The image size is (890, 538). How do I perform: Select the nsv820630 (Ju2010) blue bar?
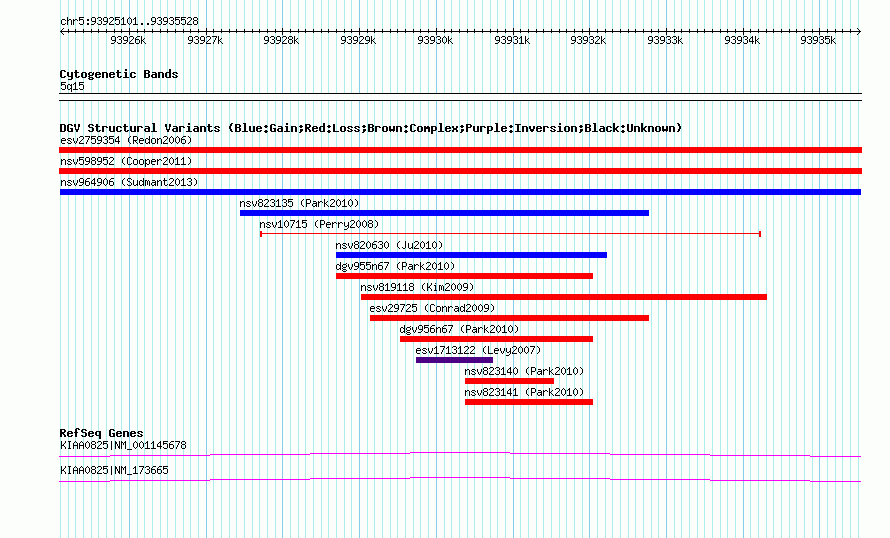pyautogui.click(x=471, y=255)
